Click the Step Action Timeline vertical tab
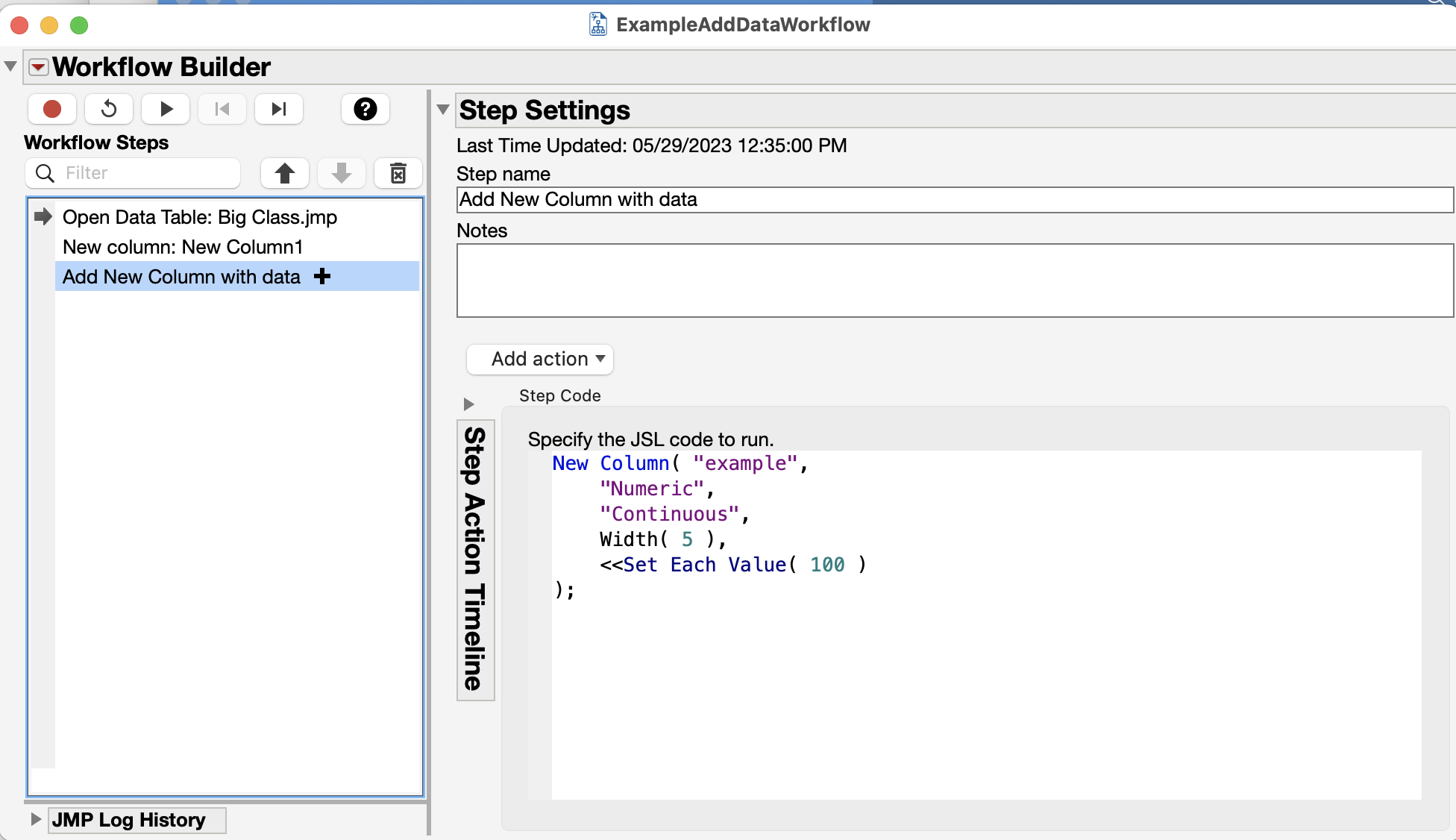This screenshot has width=1456, height=840. click(x=475, y=560)
